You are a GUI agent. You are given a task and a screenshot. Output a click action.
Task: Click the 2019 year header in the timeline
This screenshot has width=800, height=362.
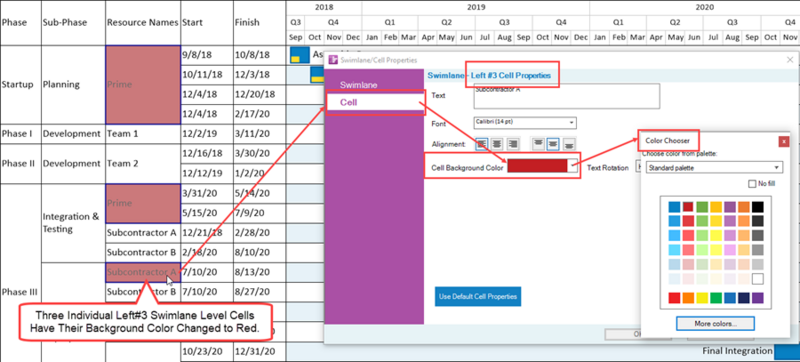point(476,8)
